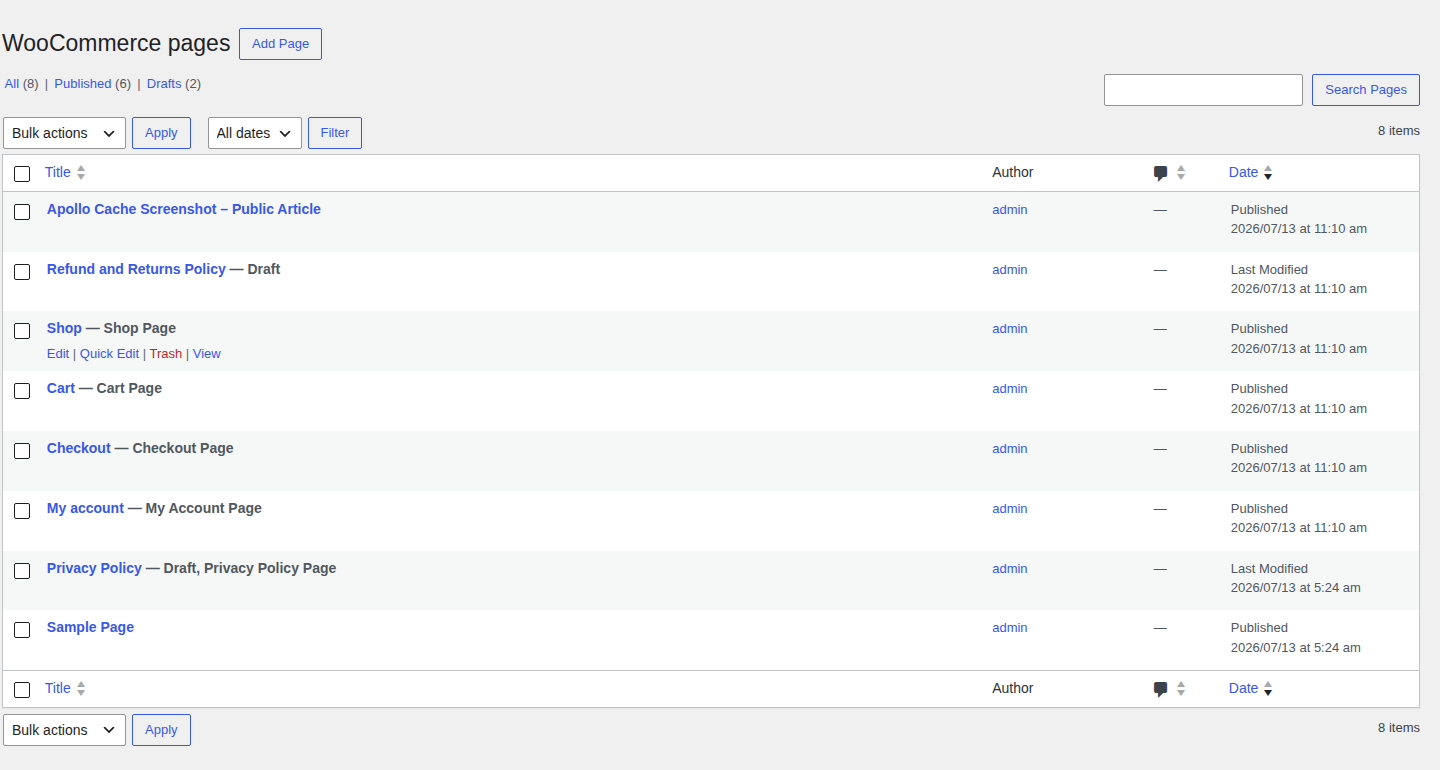The width and height of the screenshot is (1440, 770).
Task: Click admin author in Sample Page row
Action: coord(1010,628)
